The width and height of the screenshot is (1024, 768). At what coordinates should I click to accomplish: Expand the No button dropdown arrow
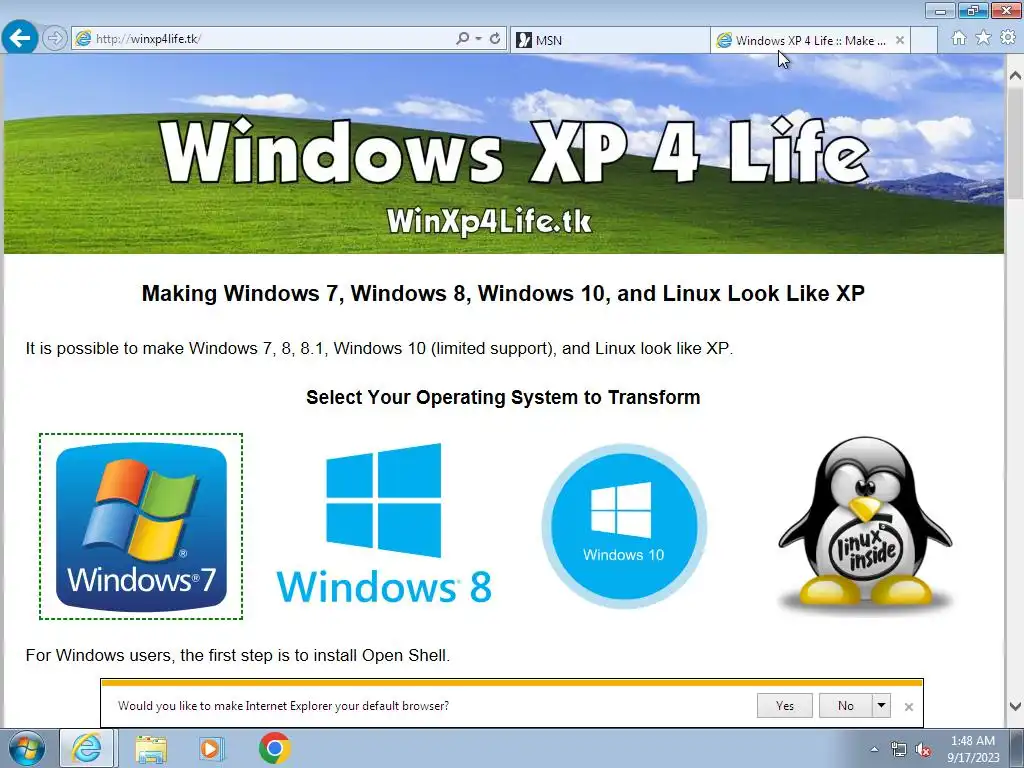882,706
